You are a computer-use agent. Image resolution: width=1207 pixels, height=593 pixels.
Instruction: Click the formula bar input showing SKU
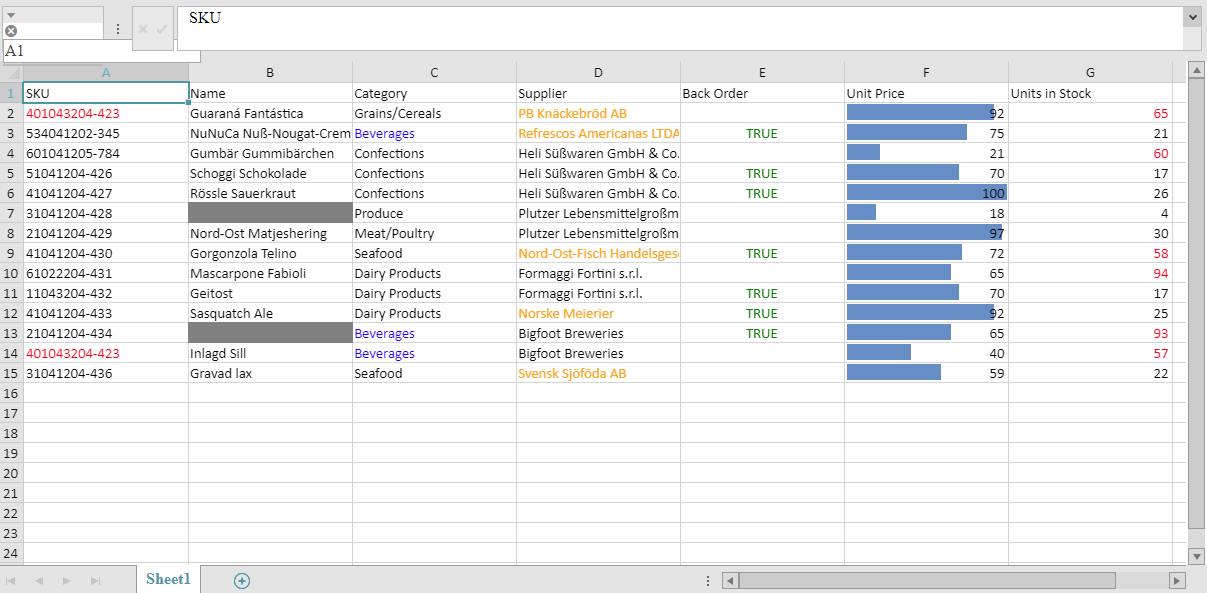[680, 28]
